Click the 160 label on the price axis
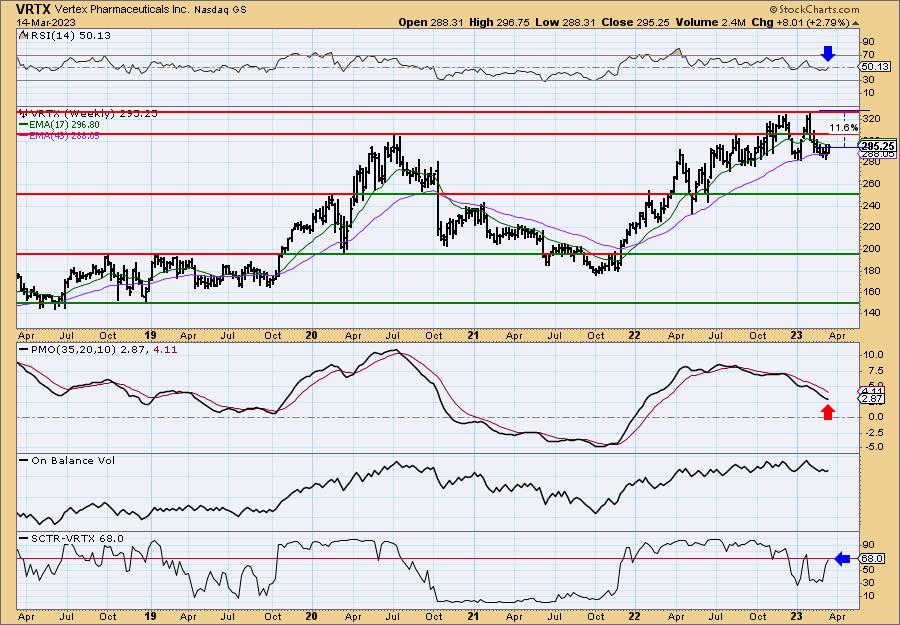 pos(871,292)
